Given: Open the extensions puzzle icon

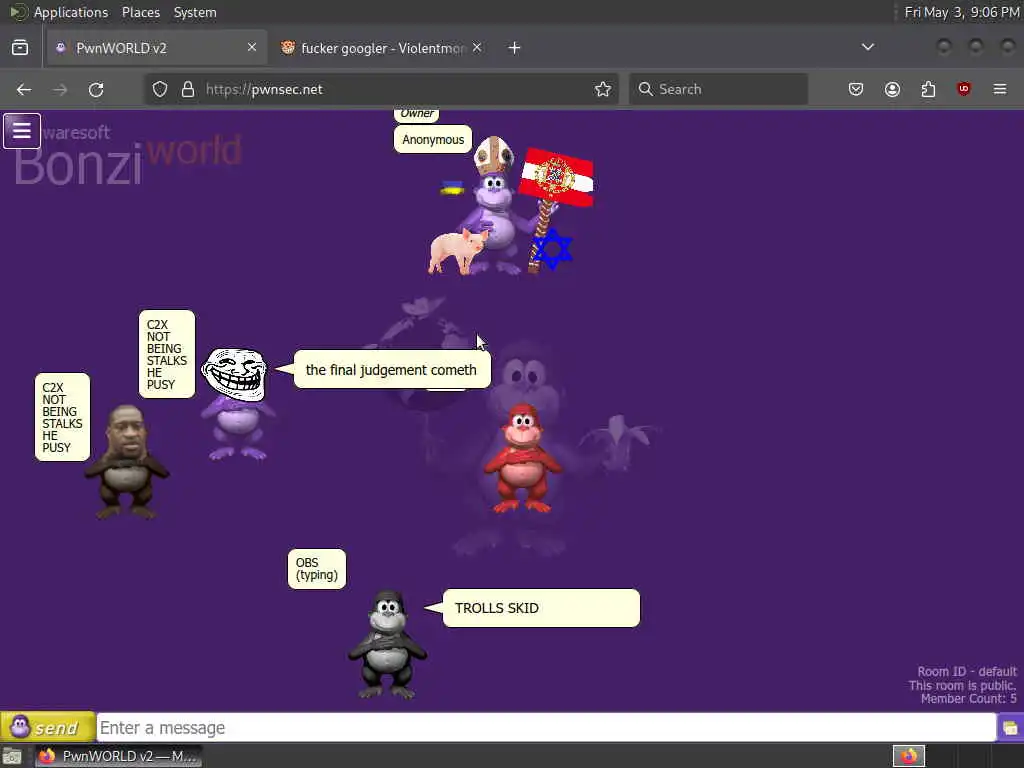Looking at the screenshot, I should (928, 89).
